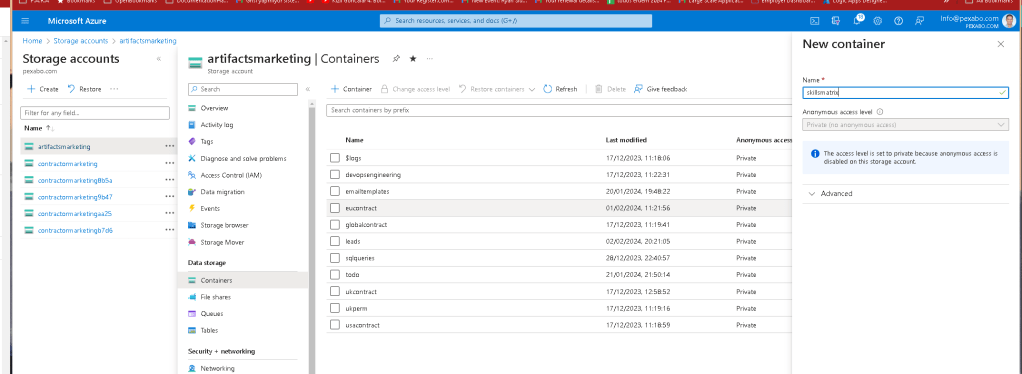The image size is (1022, 374).
Task: Check the leads container checkbox
Action: [x=335, y=241]
